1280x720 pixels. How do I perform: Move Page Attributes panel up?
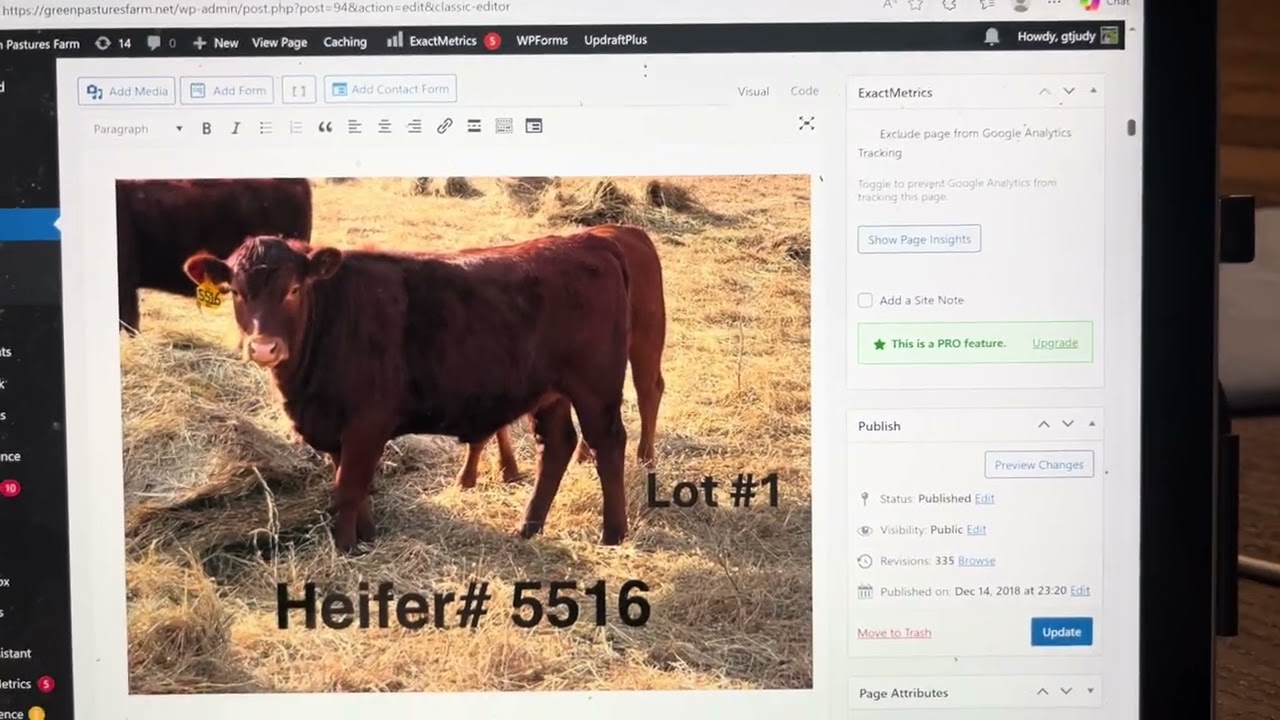(1042, 691)
